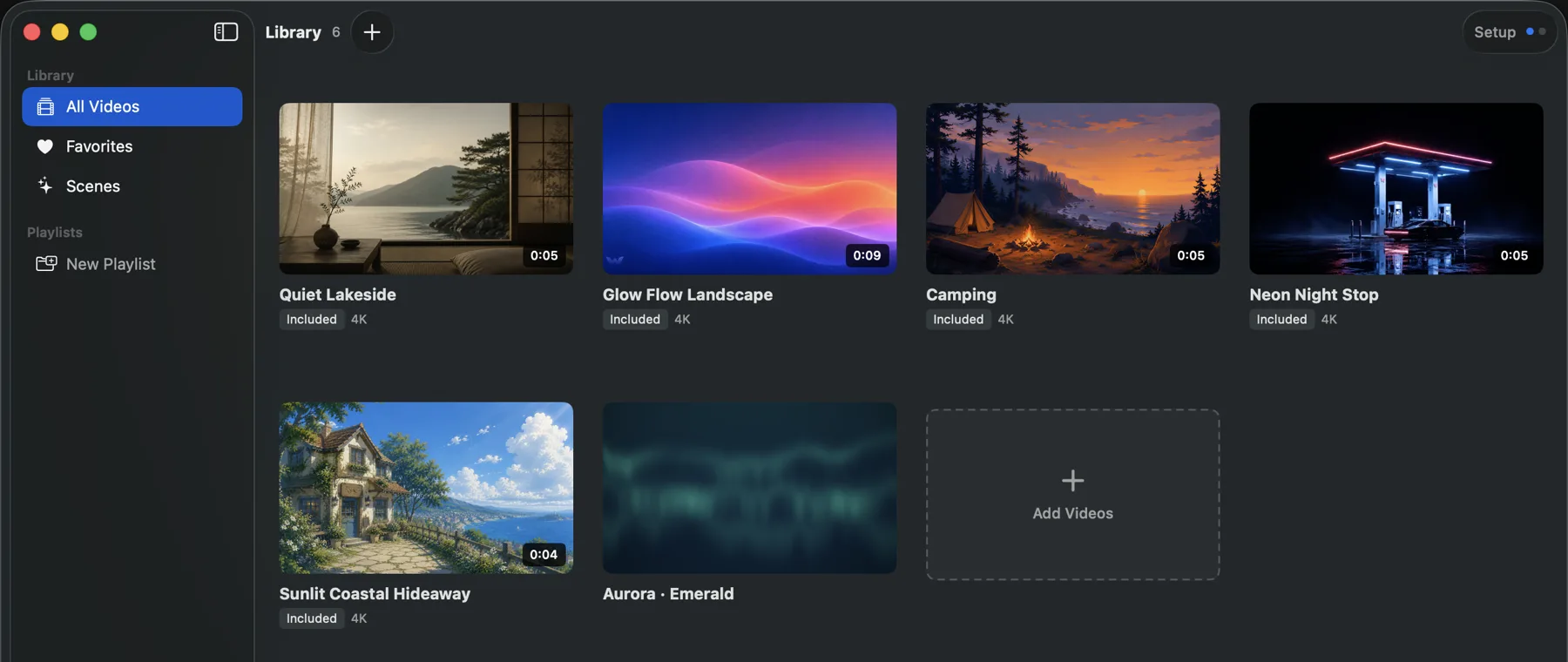Click the Playlists section header

coord(55,233)
